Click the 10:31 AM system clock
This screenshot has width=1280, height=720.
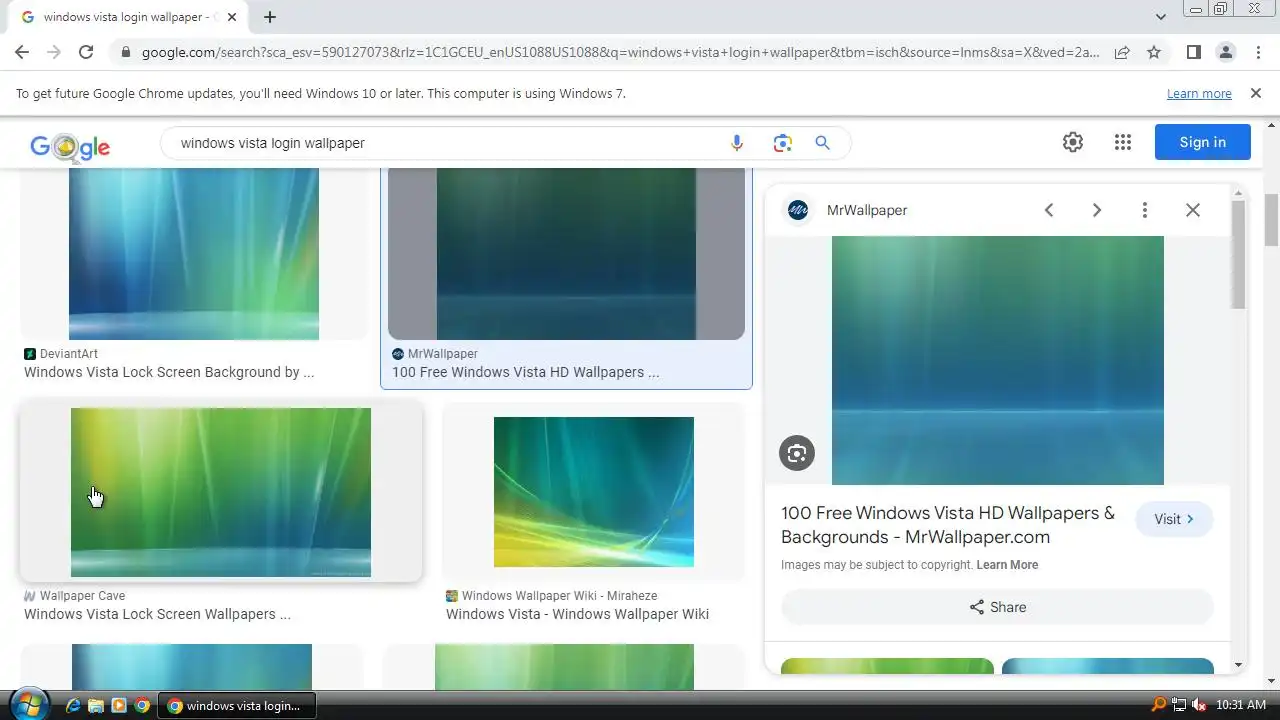point(1241,705)
